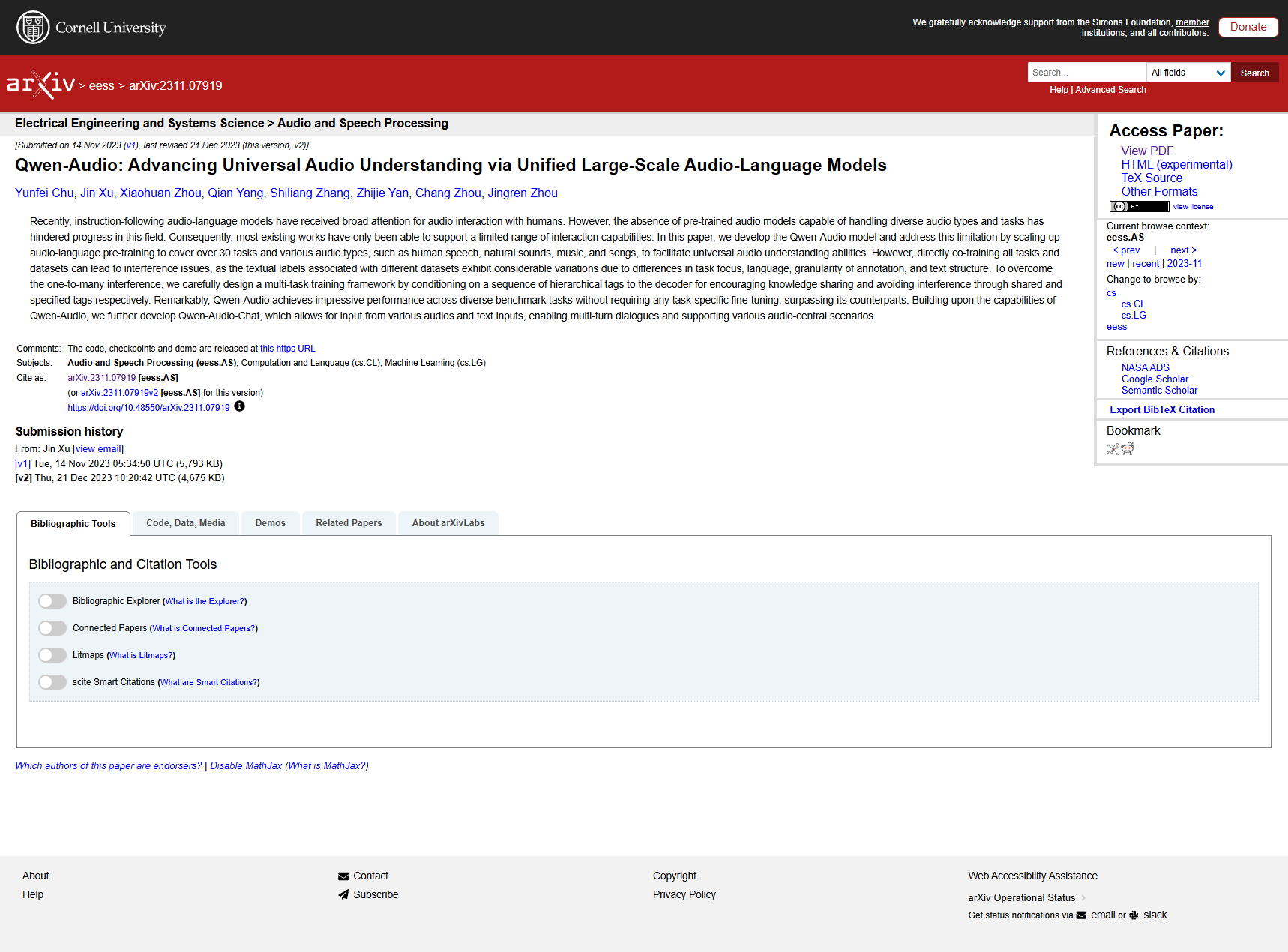This screenshot has height=952, width=1288.
Task: Open the Creative Commons BY license badge
Action: click(x=1139, y=207)
